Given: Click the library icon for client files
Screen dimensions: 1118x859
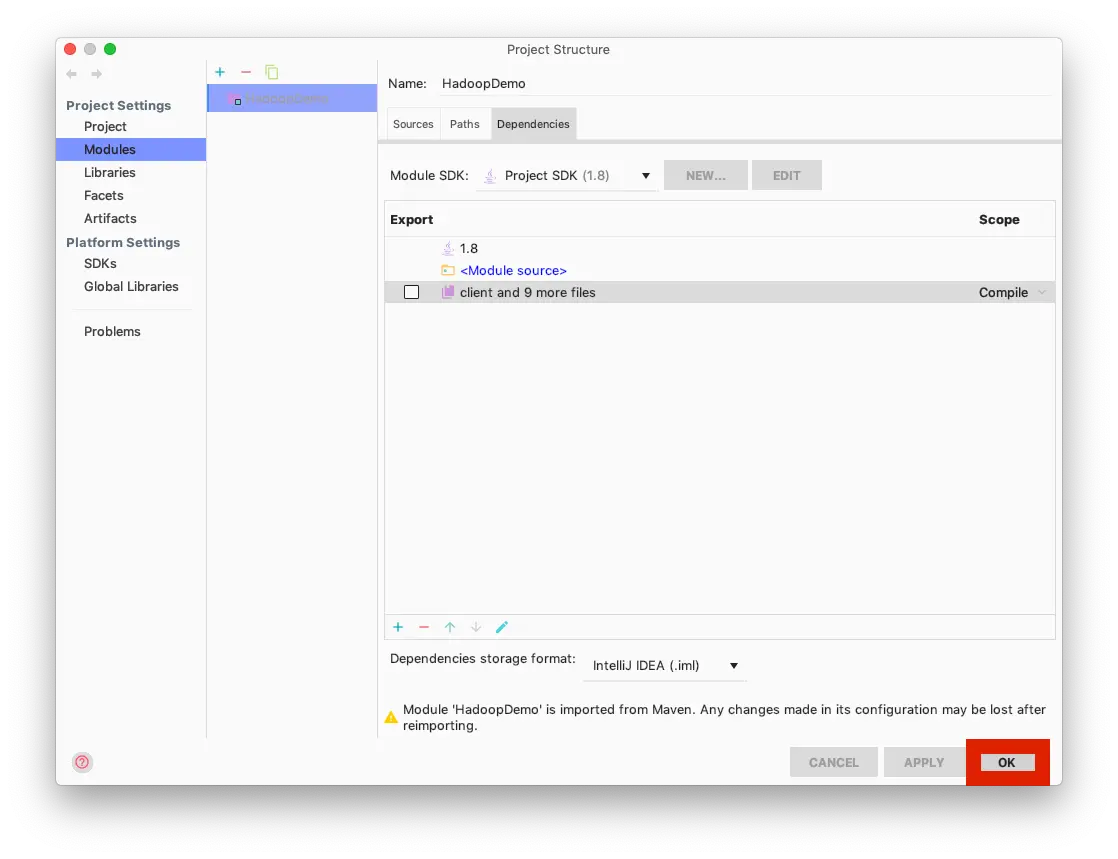Looking at the screenshot, I should point(448,292).
